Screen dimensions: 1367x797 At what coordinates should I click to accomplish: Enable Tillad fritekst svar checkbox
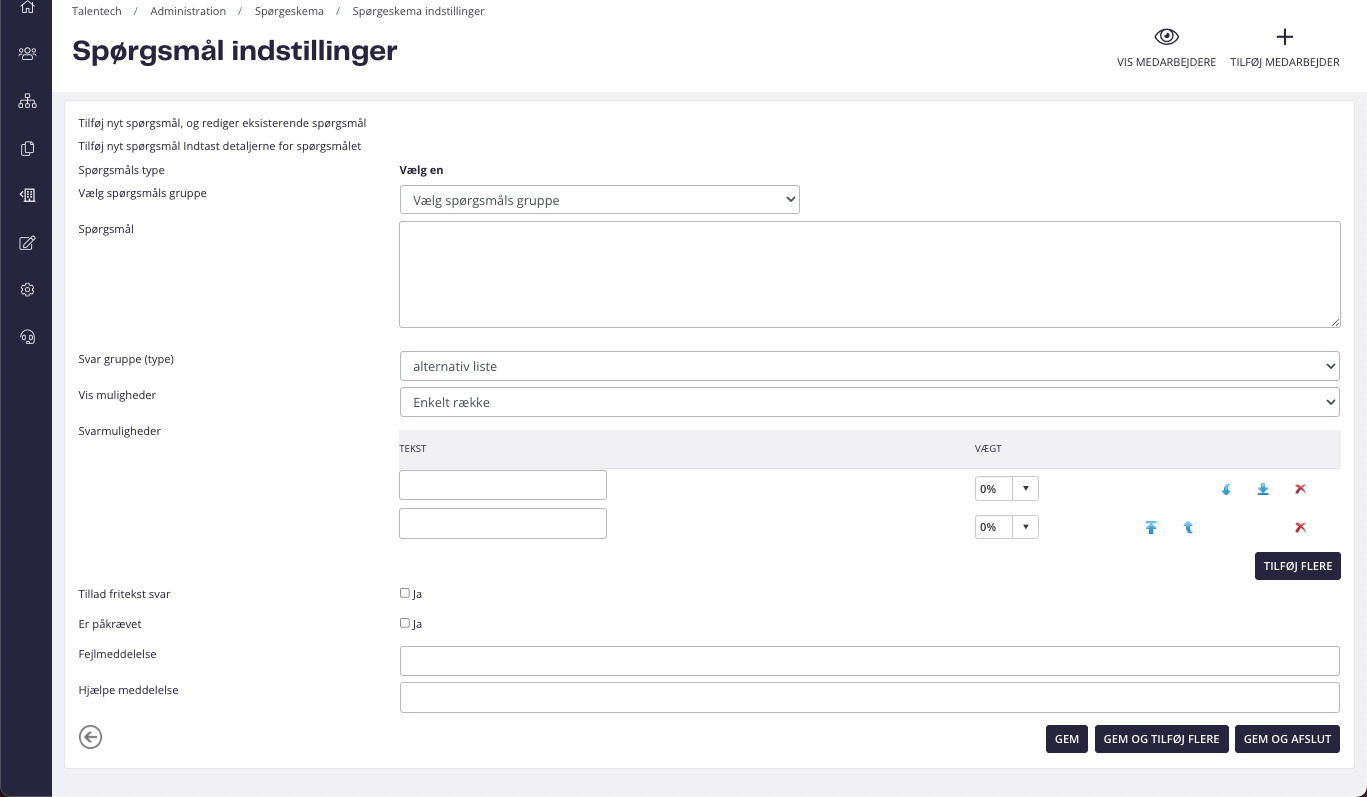tap(405, 593)
